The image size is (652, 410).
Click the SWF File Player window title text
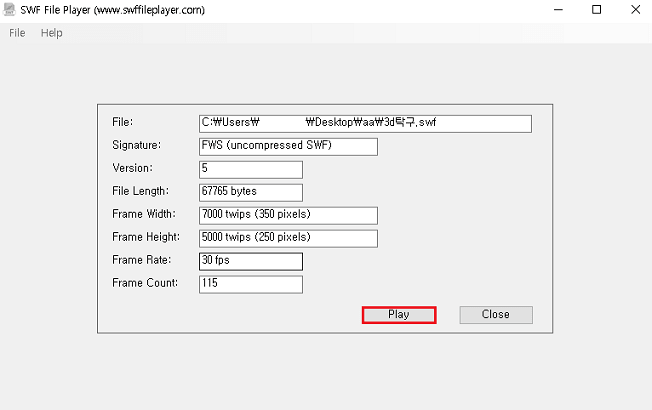[x=119, y=10]
